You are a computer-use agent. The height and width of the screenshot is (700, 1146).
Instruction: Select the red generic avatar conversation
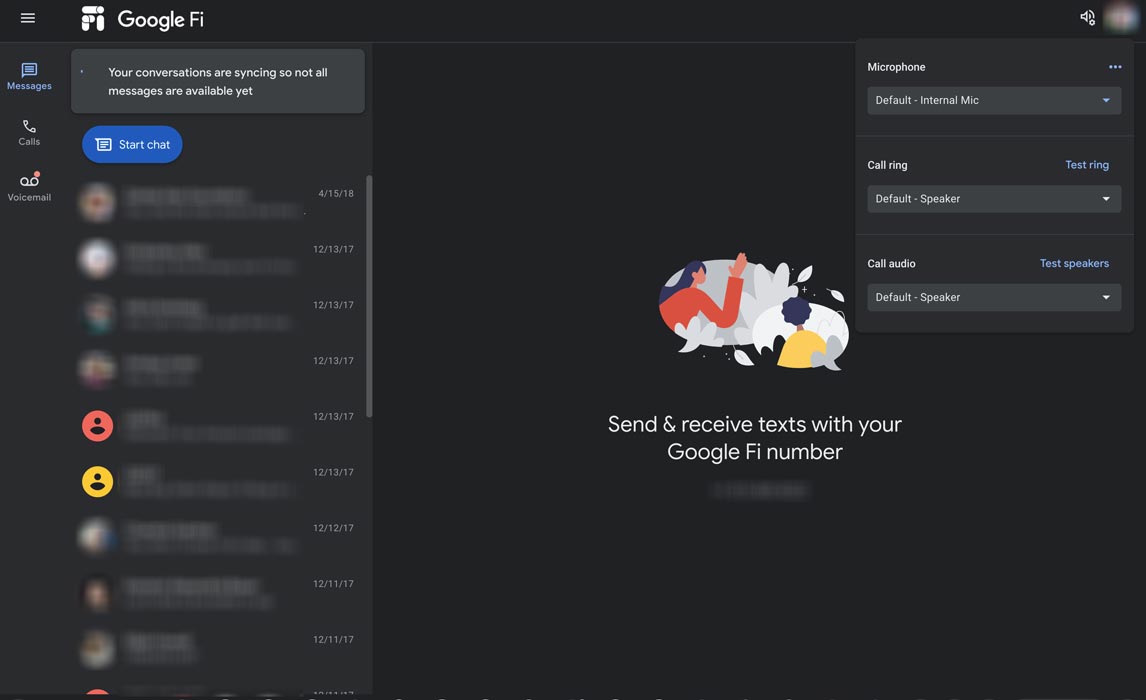[219, 426]
